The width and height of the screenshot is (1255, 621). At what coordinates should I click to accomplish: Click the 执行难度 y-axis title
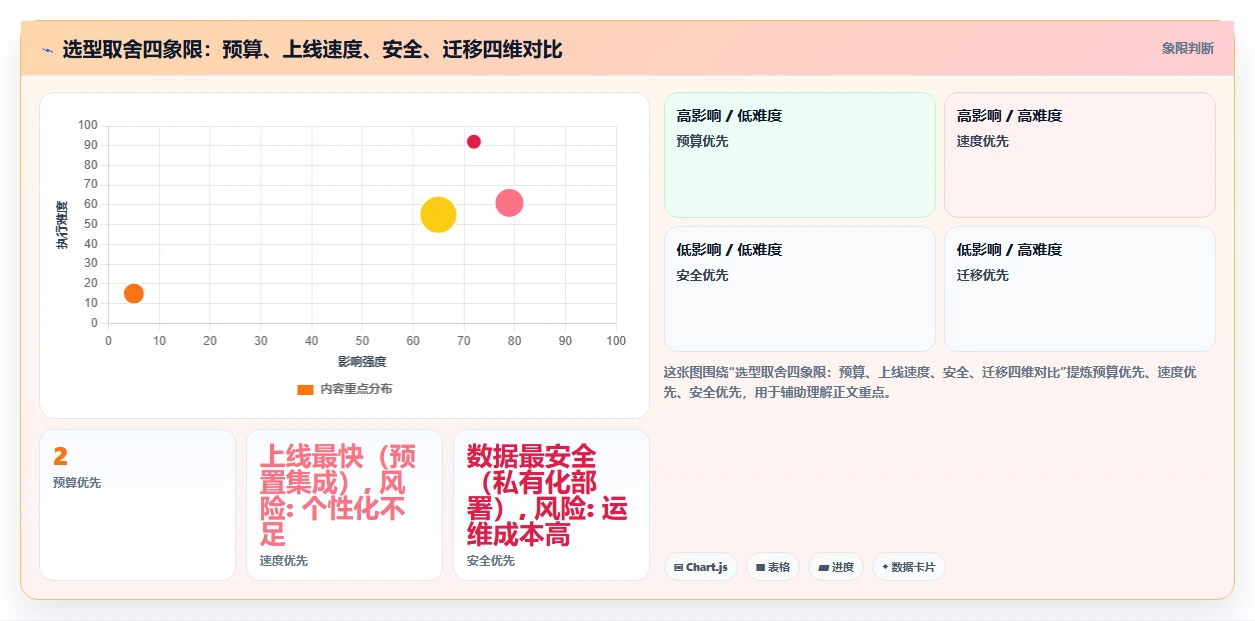point(62,225)
